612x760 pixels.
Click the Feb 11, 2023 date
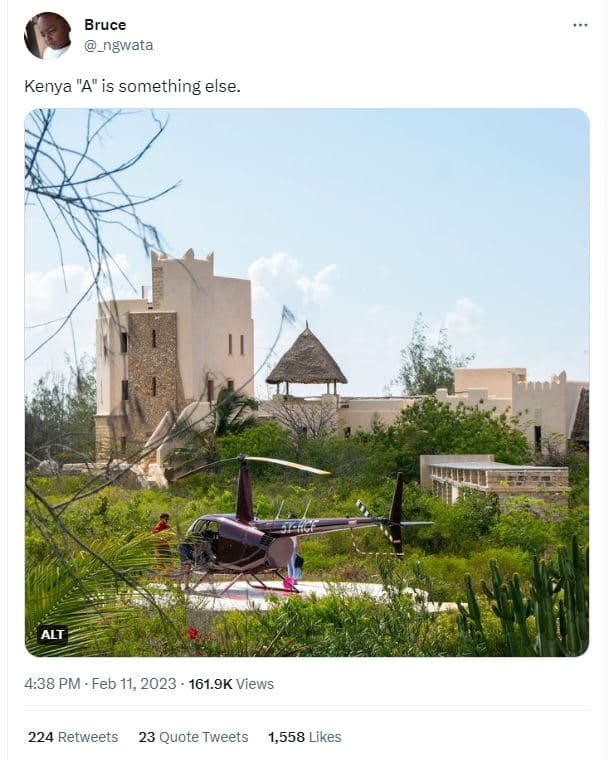tap(134, 683)
